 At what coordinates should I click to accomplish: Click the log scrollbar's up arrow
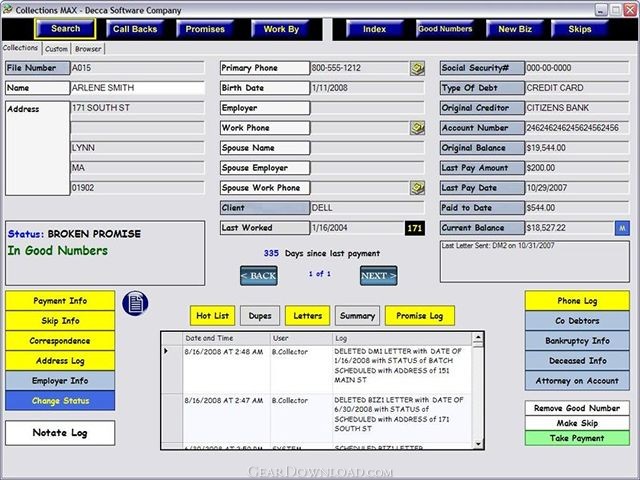[x=478, y=338]
